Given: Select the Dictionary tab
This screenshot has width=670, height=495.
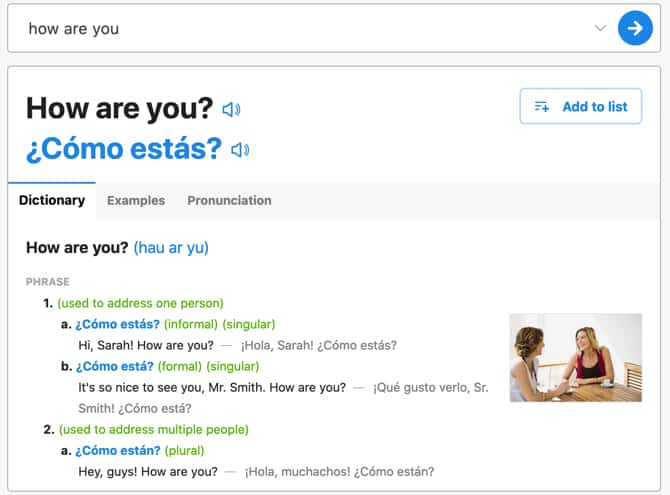Looking at the screenshot, I should click(52, 200).
